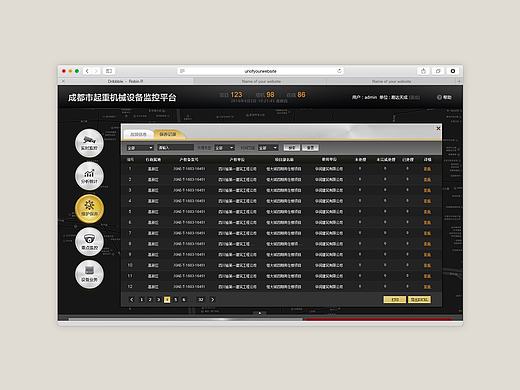520x390 pixels.
Task: Click the platform title 成都市起重机械设备监控平台
Action: (122, 97)
